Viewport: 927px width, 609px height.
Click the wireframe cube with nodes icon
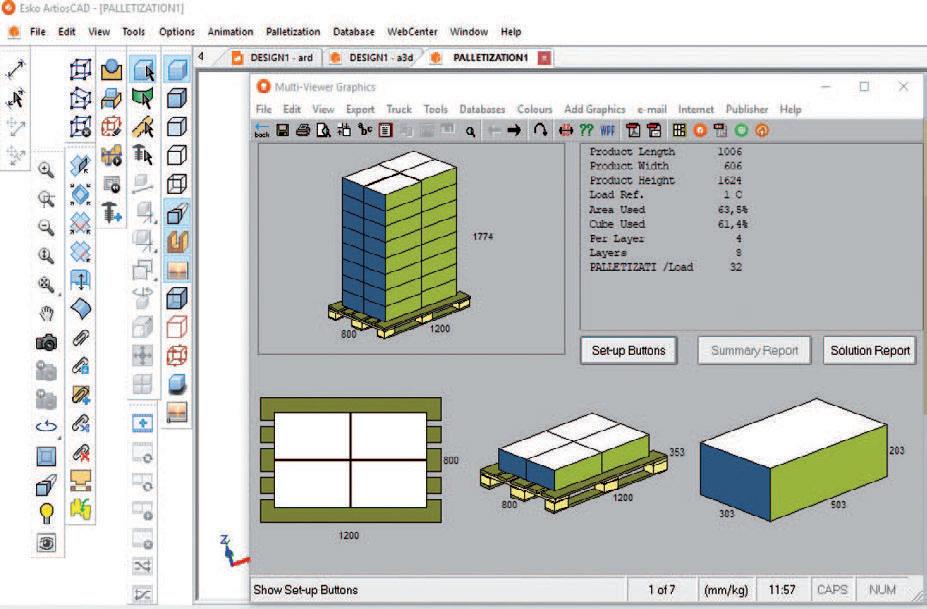(x=80, y=70)
